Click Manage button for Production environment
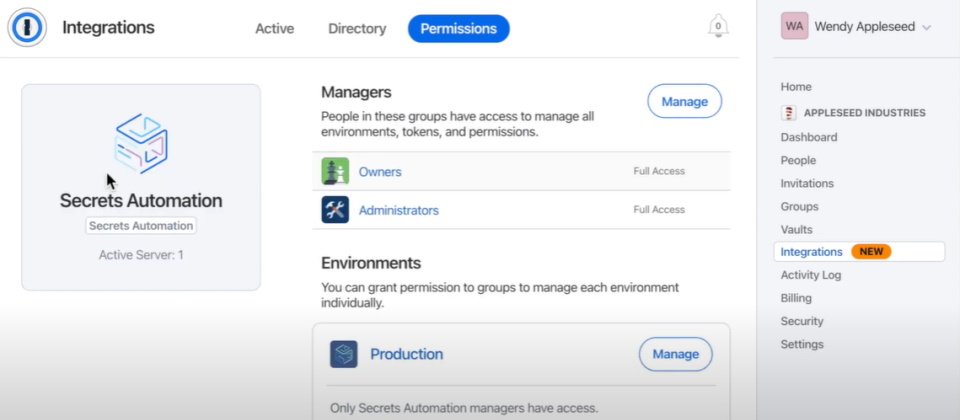The width and height of the screenshot is (960, 420). [x=675, y=354]
